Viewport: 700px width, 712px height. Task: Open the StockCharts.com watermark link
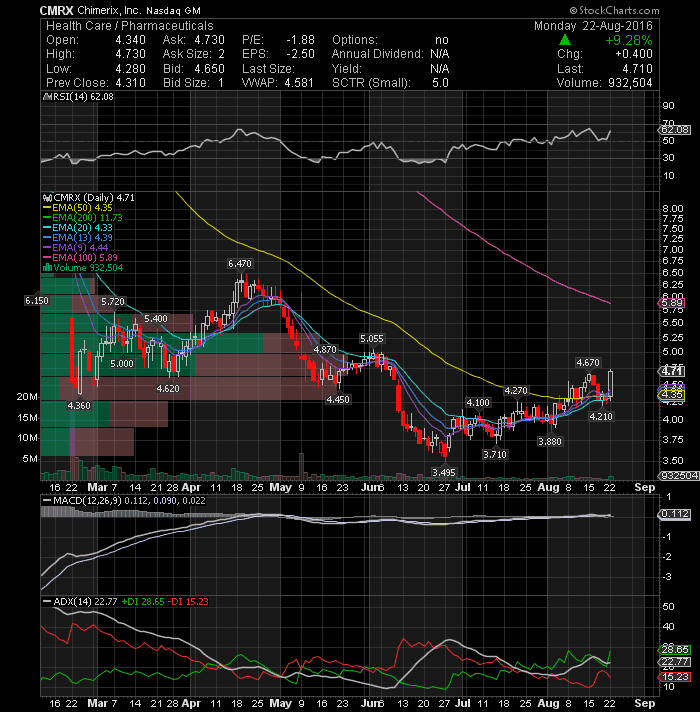click(619, 10)
